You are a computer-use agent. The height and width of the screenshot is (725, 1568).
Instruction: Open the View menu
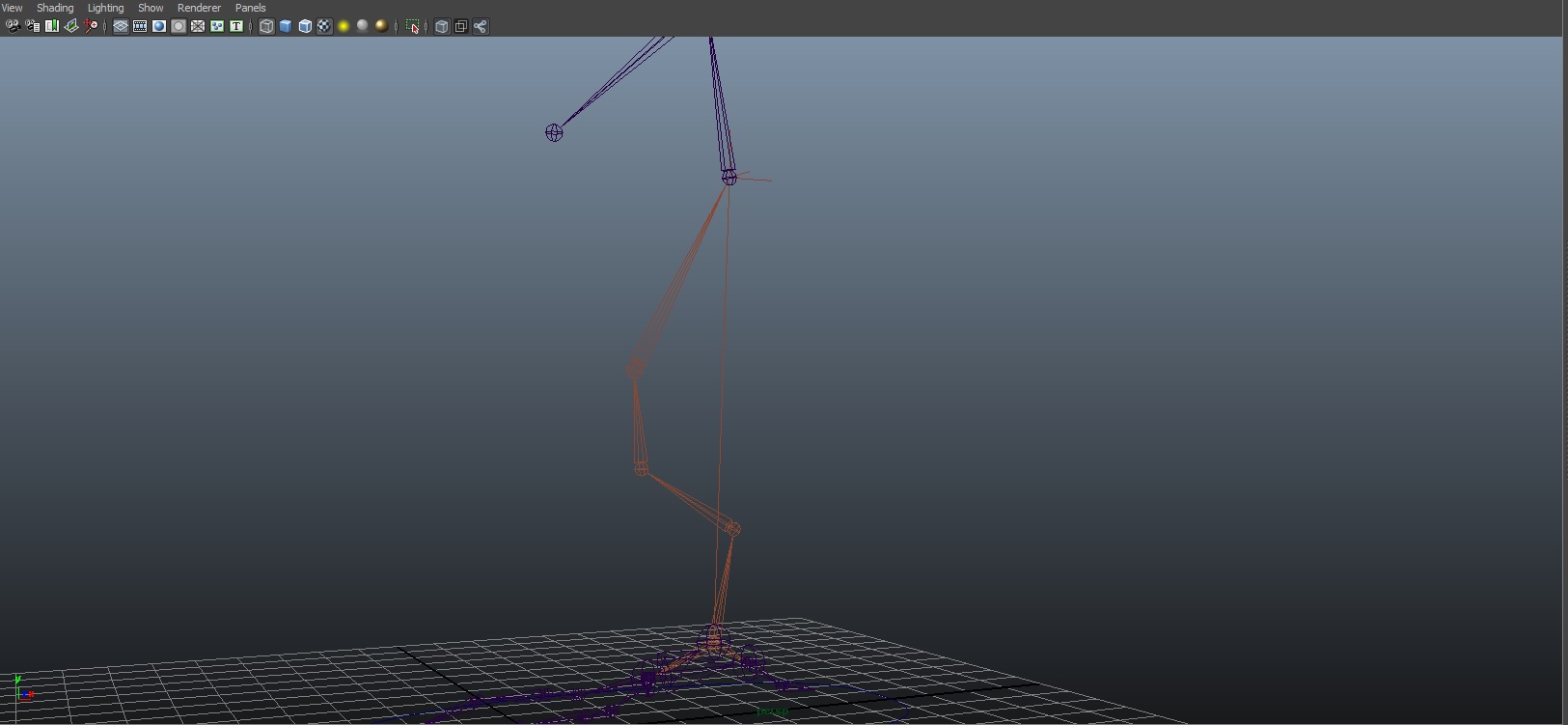[x=13, y=8]
